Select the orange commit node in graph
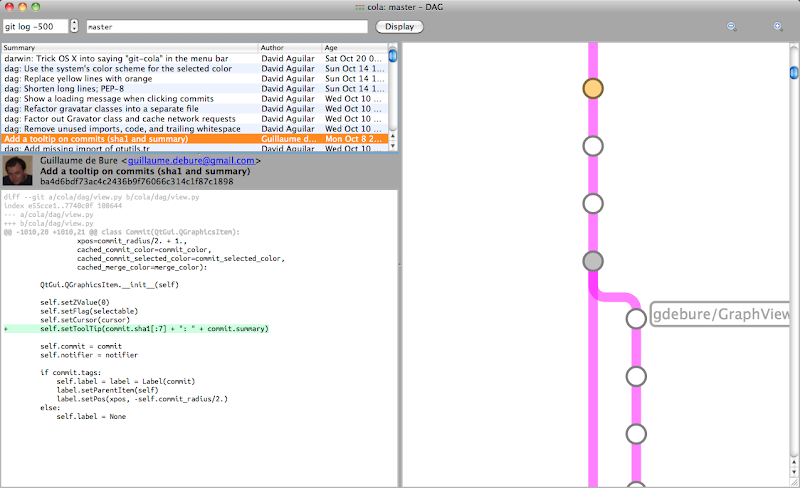Screen dimensions: 800x488 593,88
